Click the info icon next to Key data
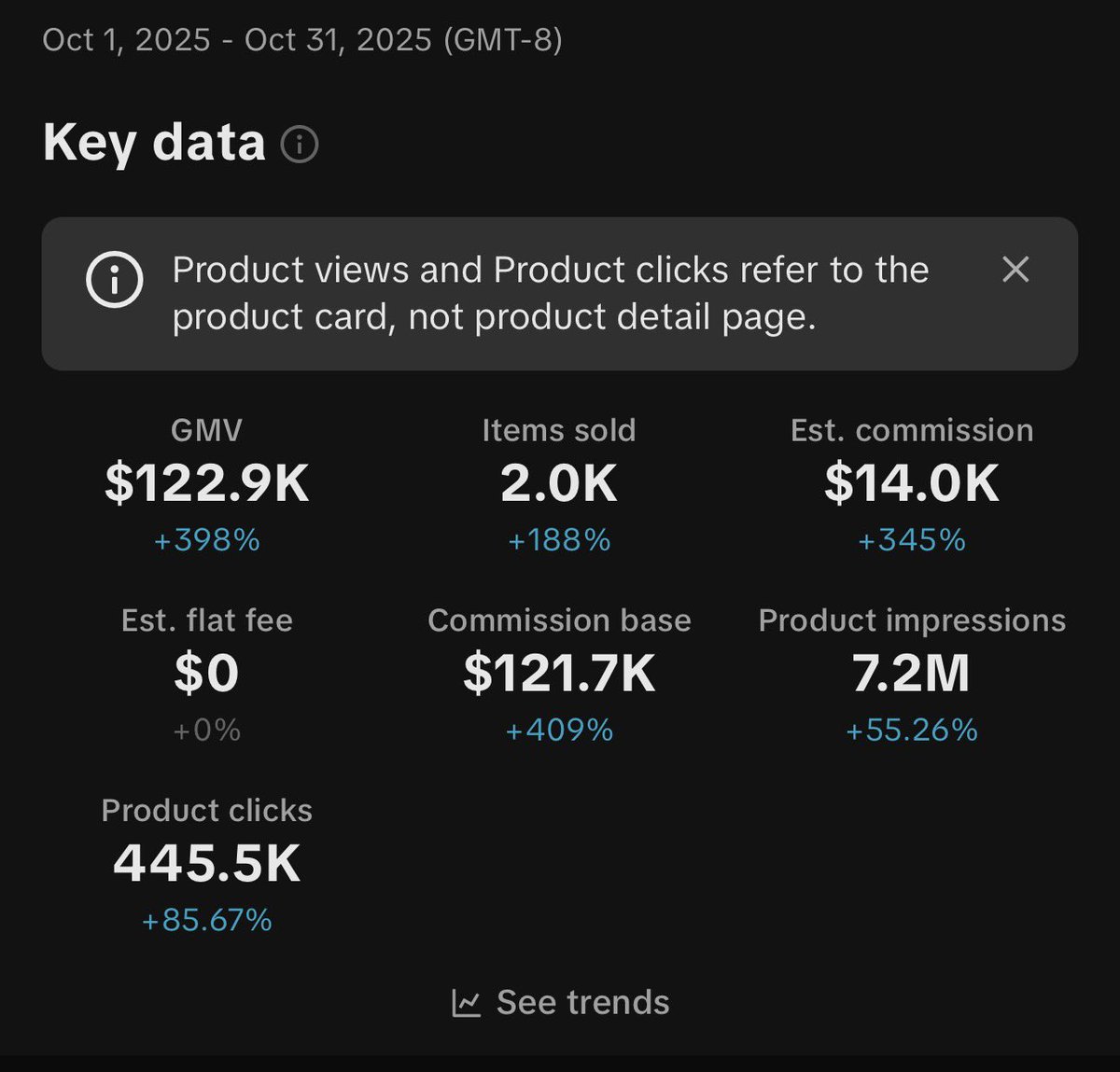This screenshot has height=1072, width=1120. coord(300,145)
